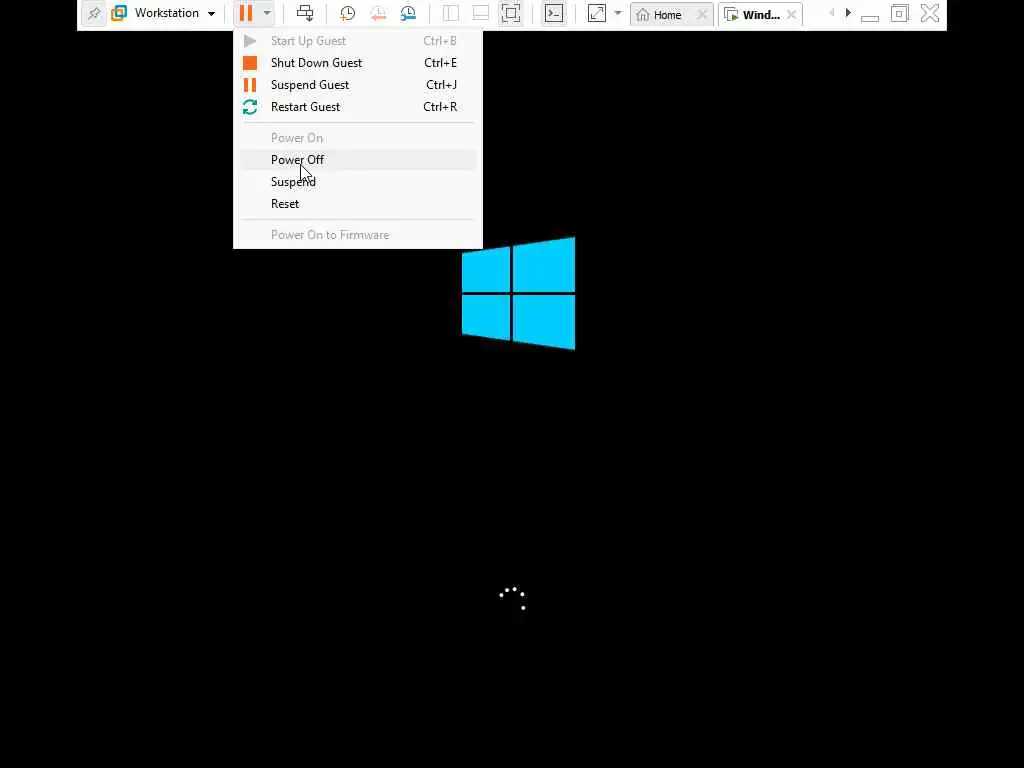Click Send Ctrl+Alt+Del toolbar icon
This screenshot has width=1024, height=768.
point(304,13)
